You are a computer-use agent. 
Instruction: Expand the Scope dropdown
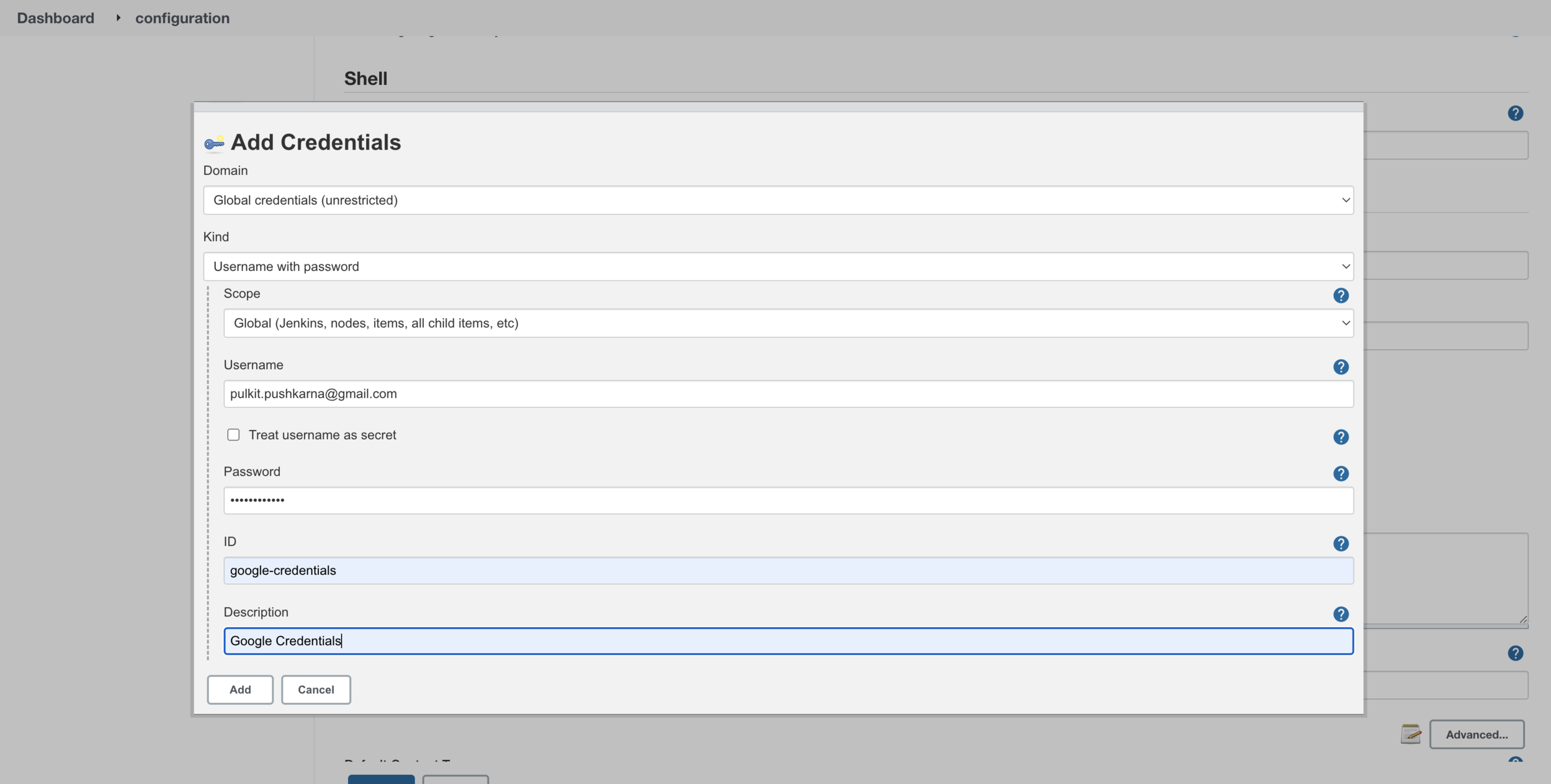click(x=788, y=323)
